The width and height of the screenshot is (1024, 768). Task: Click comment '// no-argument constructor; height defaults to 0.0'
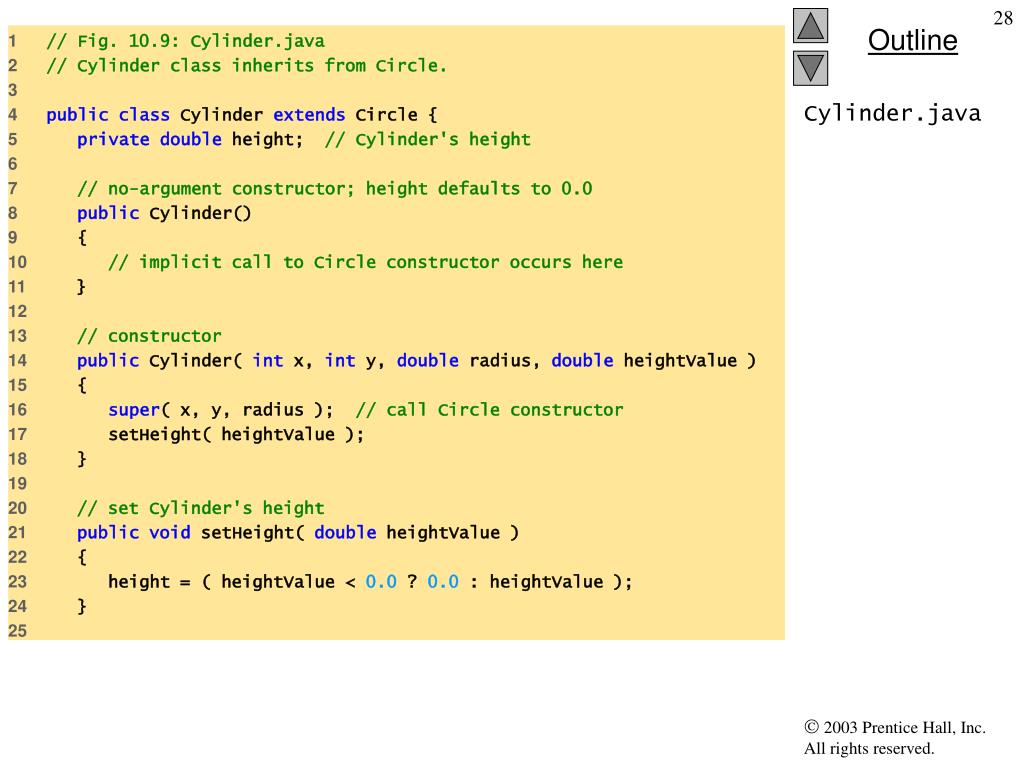334,189
